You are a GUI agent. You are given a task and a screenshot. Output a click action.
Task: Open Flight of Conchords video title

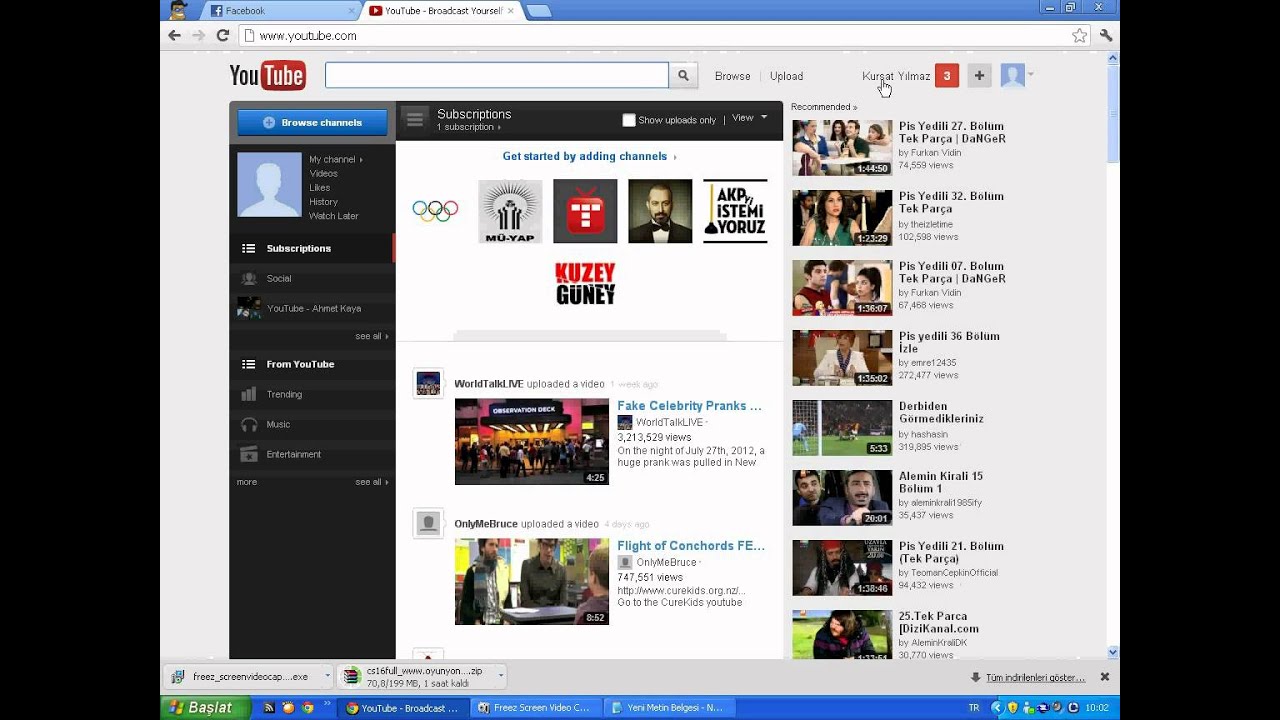pyautogui.click(x=691, y=546)
